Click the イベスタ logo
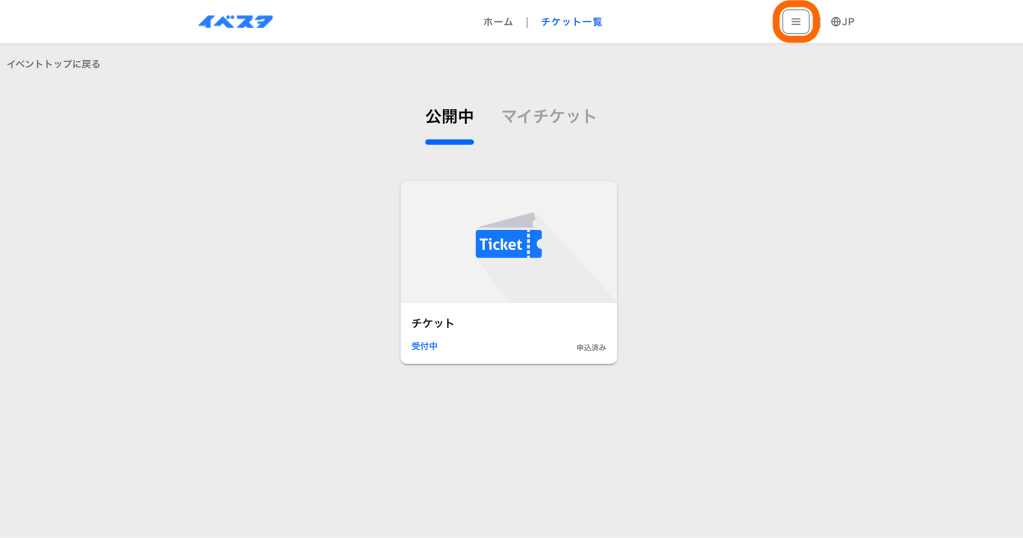The width and height of the screenshot is (1023, 538). [235, 22]
